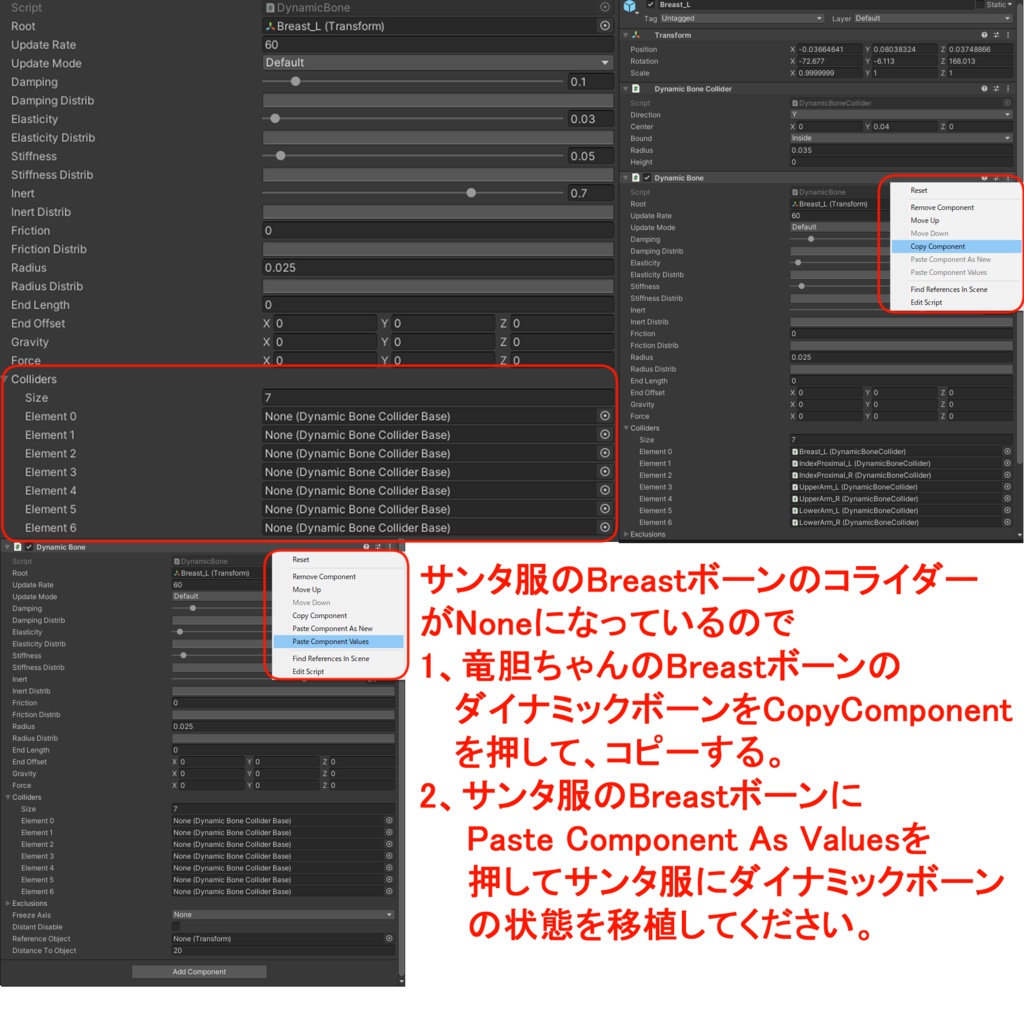1024x1022 pixels.
Task: Choose Paste Component Values in the lower context menu
Action: (x=337, y=641)
